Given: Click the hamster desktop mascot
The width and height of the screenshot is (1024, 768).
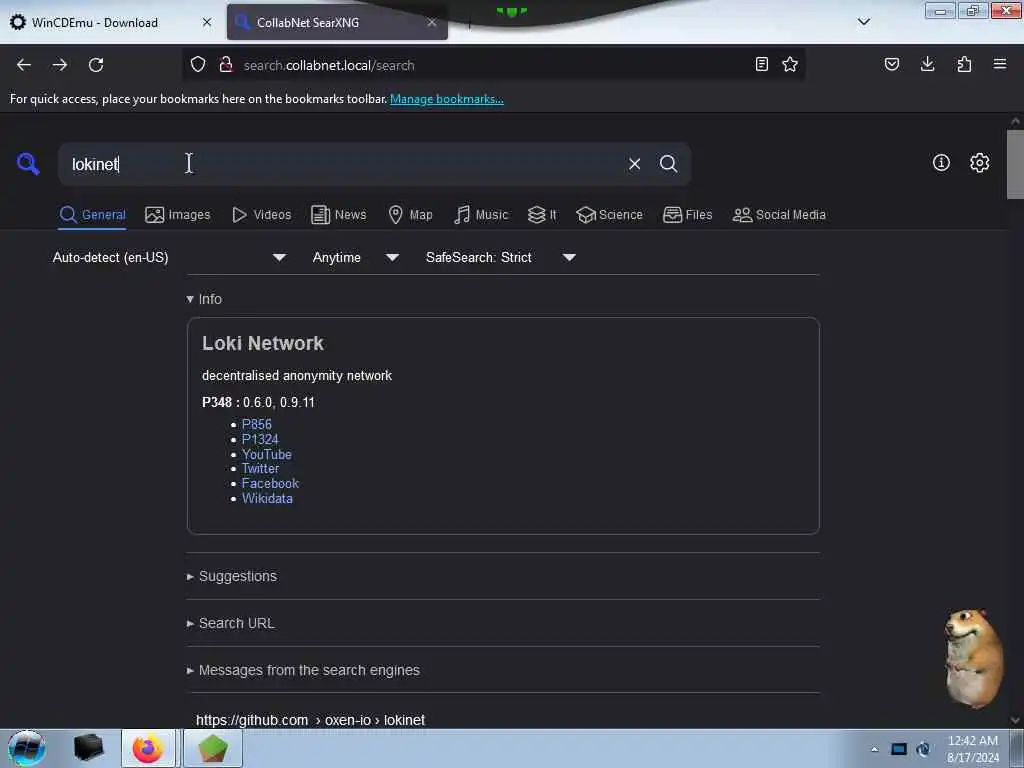Looking at the screenshot, I should 973,658.
